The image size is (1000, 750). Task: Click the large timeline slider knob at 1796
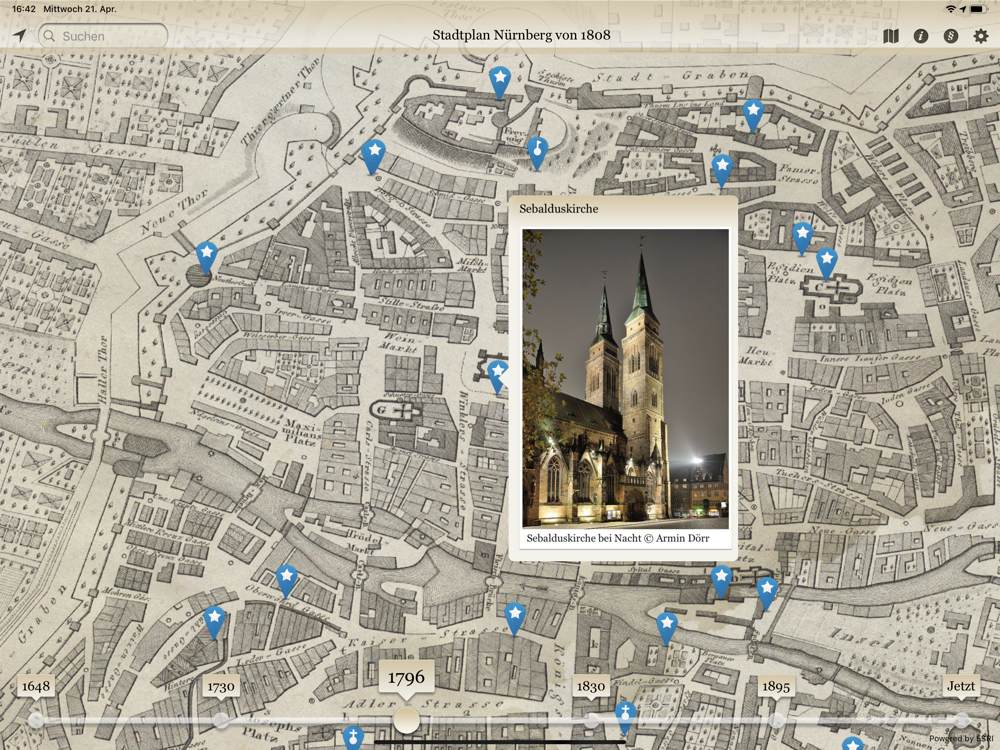[406, 720]
